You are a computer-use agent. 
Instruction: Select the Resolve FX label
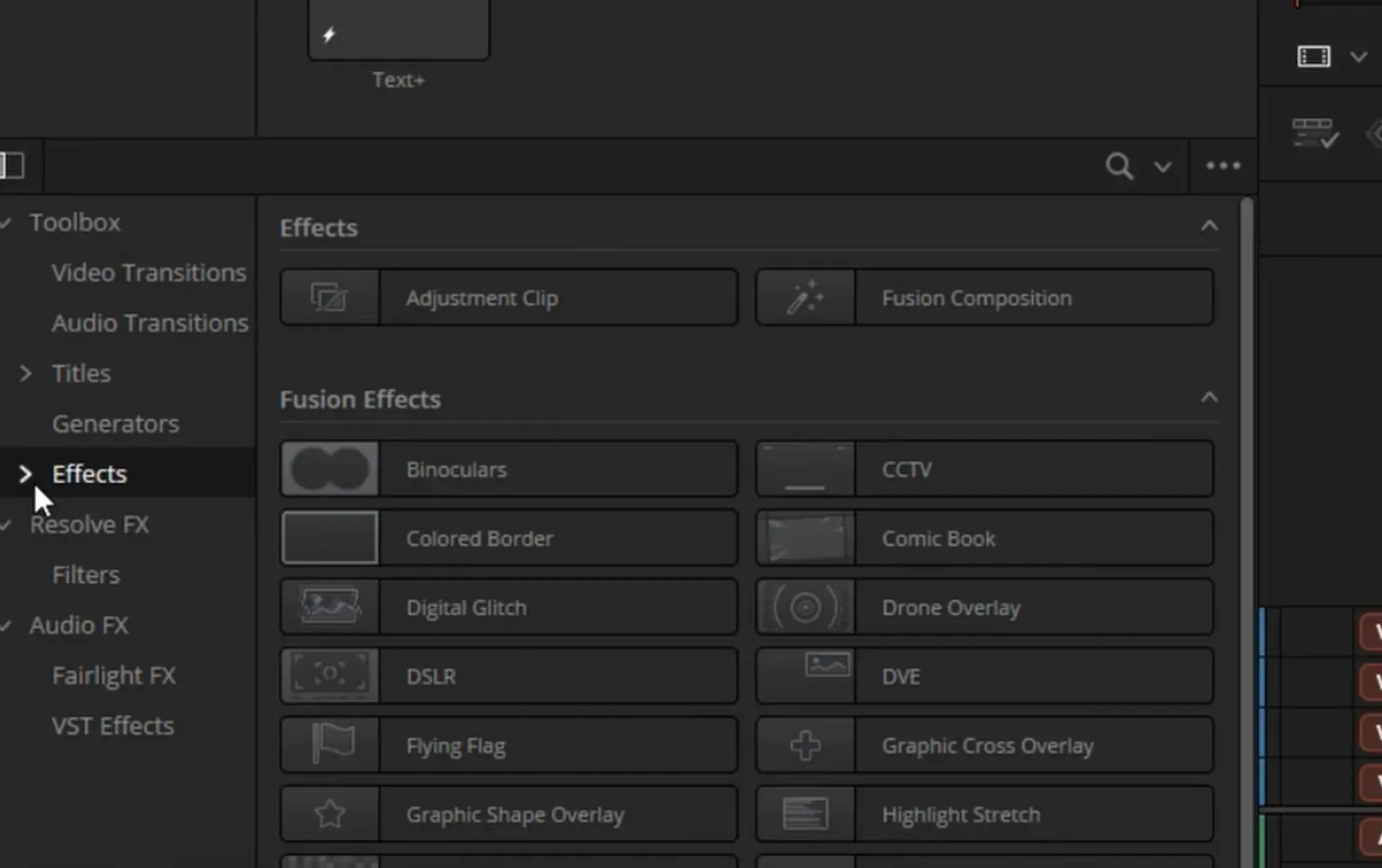(x=89, y=524)
